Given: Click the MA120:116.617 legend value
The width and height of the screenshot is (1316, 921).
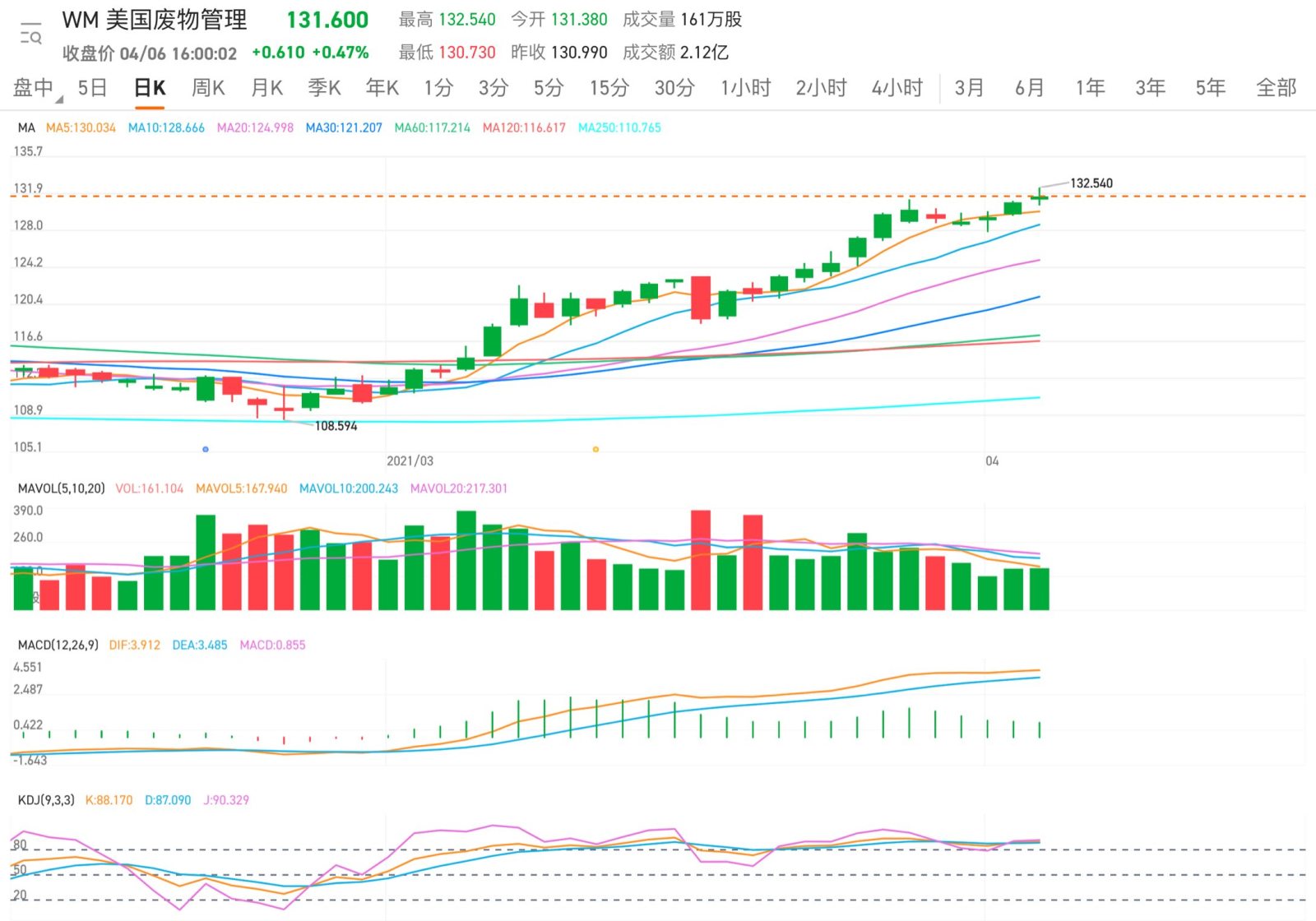Looking at the screenshot, I should 524,127.
